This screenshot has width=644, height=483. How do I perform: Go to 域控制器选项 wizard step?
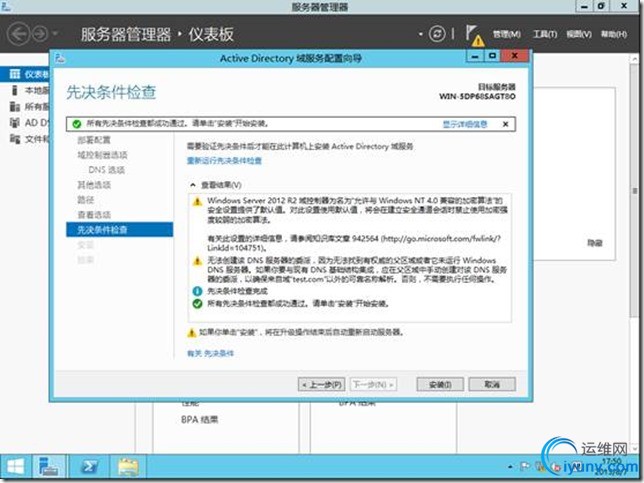click(x=102, y=155)
